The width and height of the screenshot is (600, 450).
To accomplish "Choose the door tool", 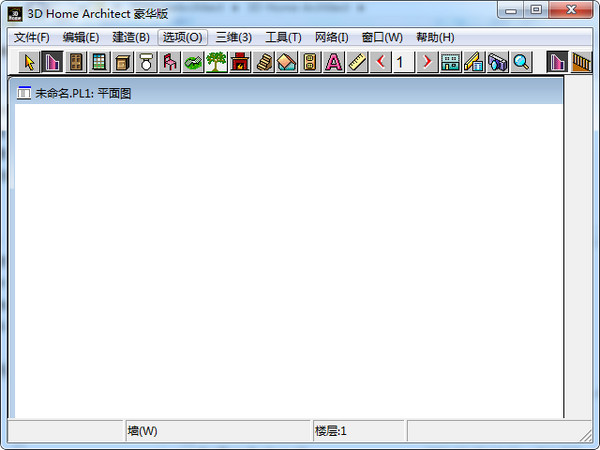I will tap(76, 62).
